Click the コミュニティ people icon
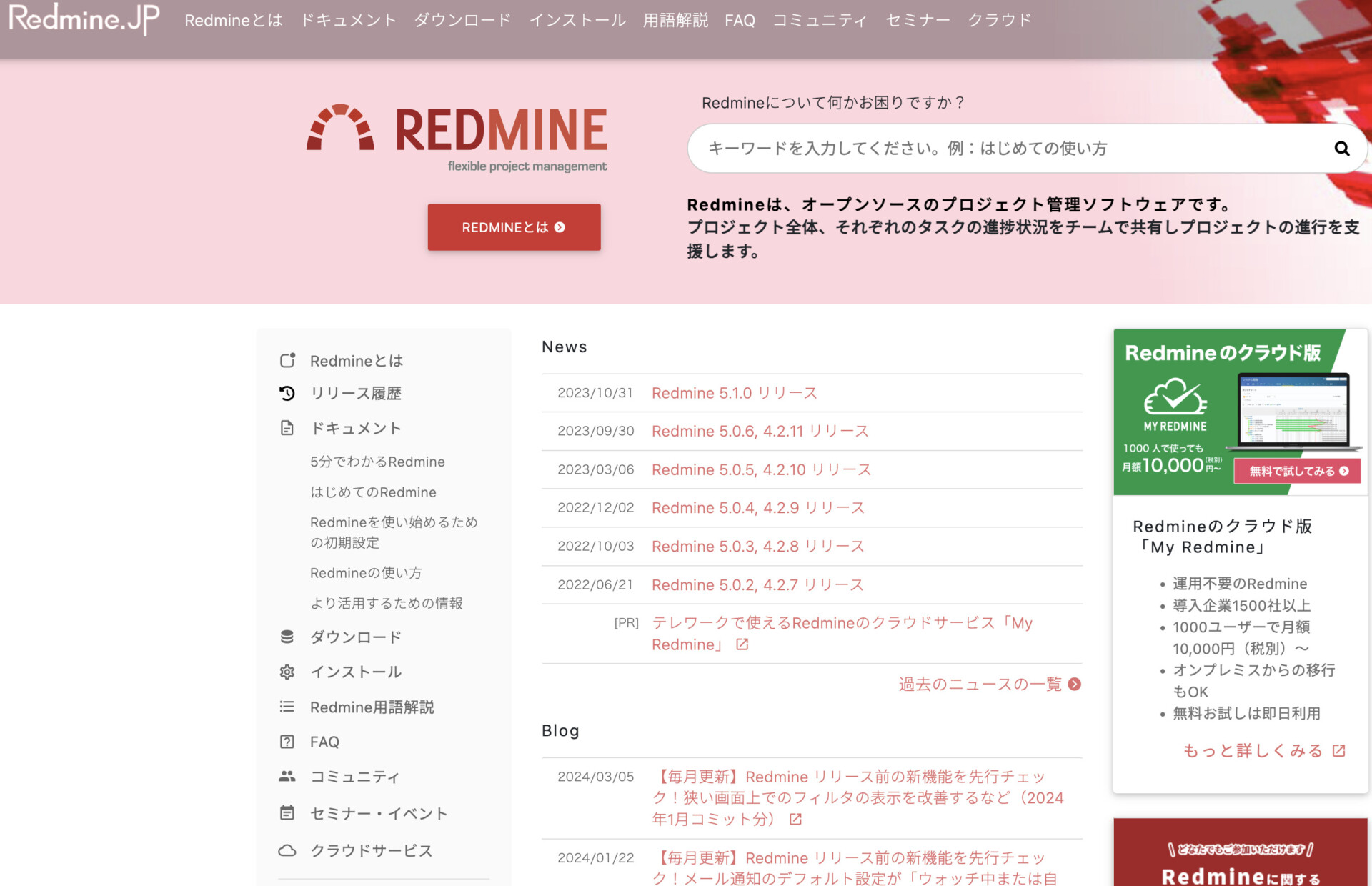The height and width of the screenshot is (886, 1372). pyautogui.click(x=287, y=776)
